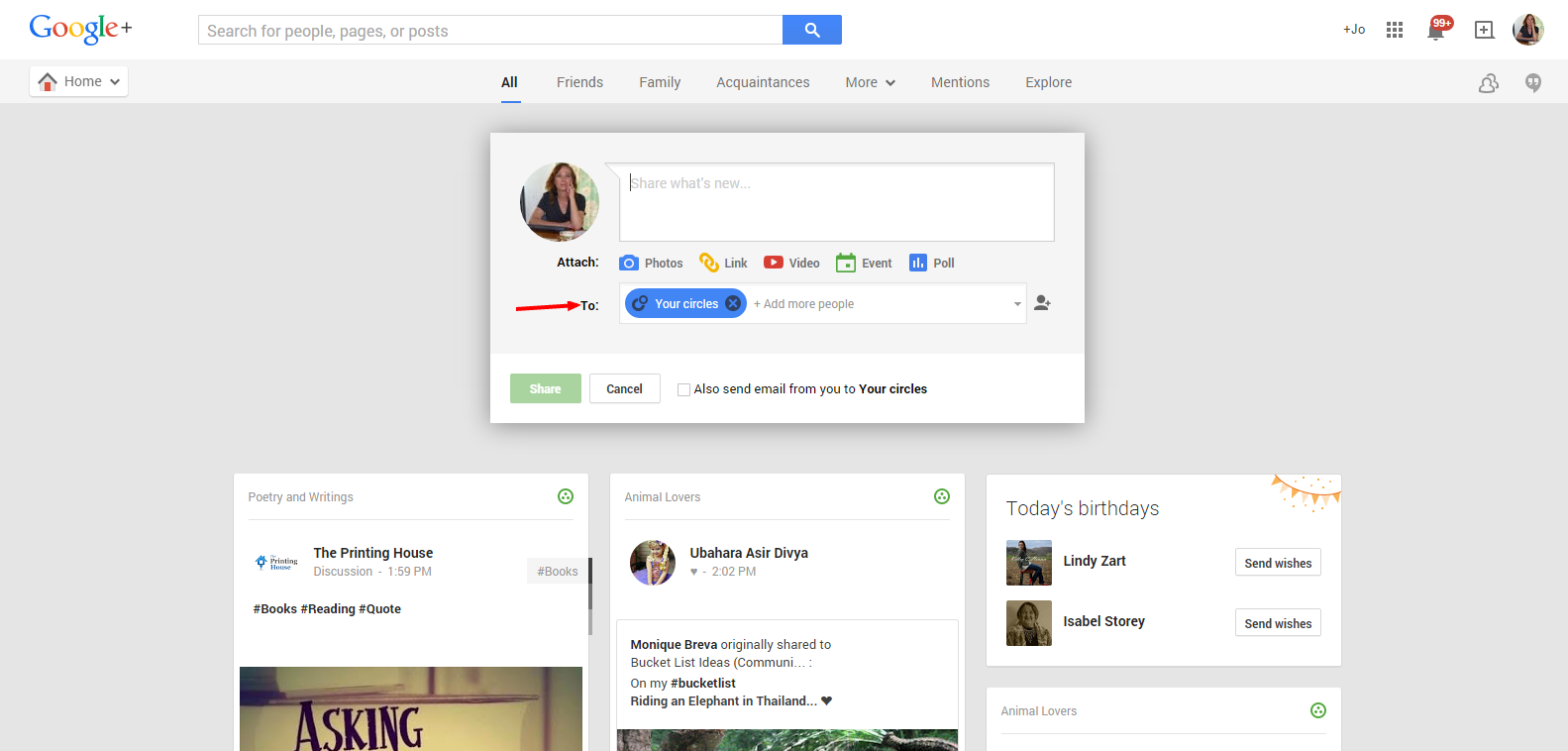Open the Google apps grid

point(1395,30)
